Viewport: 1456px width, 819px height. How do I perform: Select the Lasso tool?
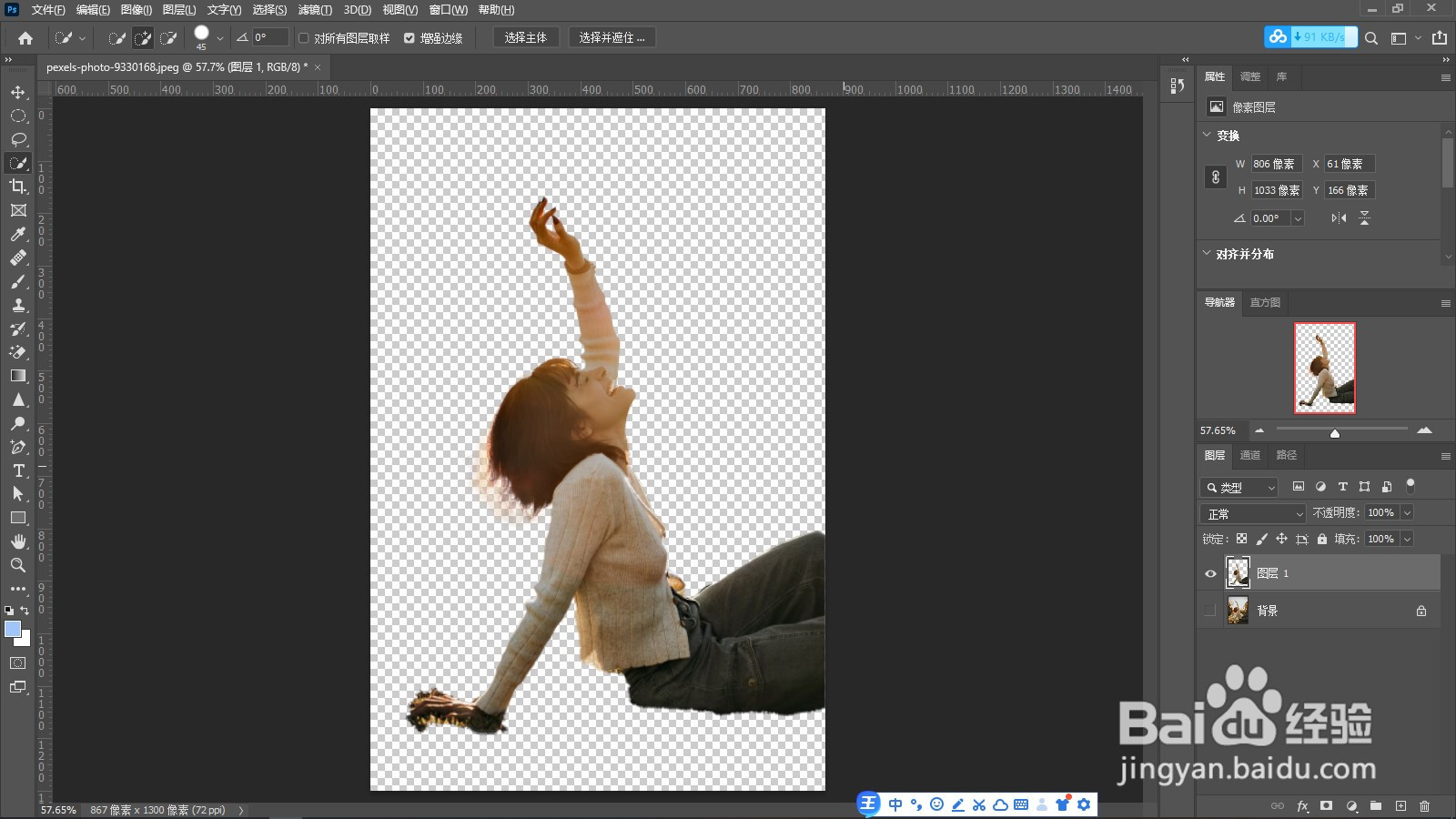coord(18,139)
